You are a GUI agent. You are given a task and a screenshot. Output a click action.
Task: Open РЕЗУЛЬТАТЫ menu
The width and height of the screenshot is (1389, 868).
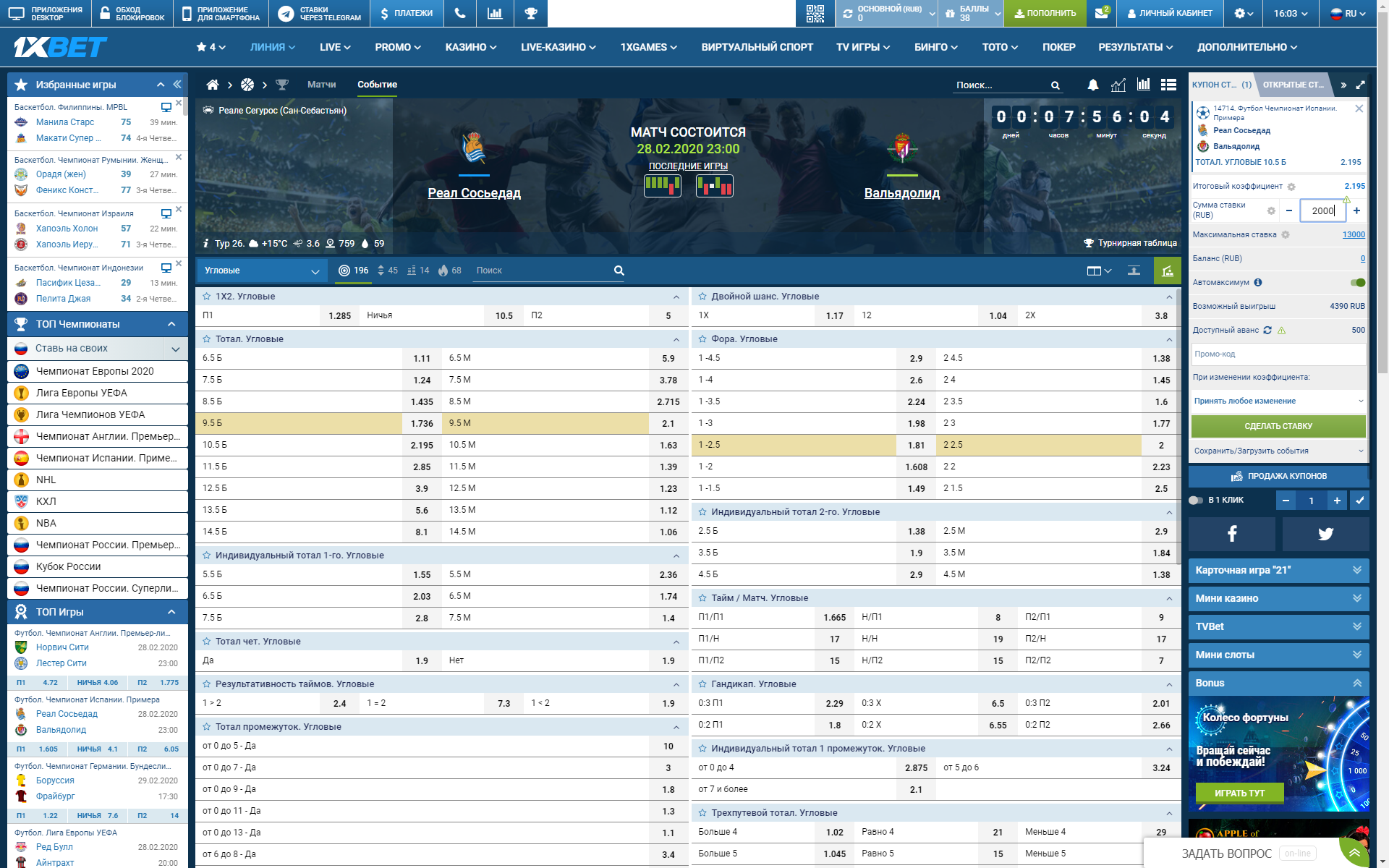click(x=1136, y=47)
